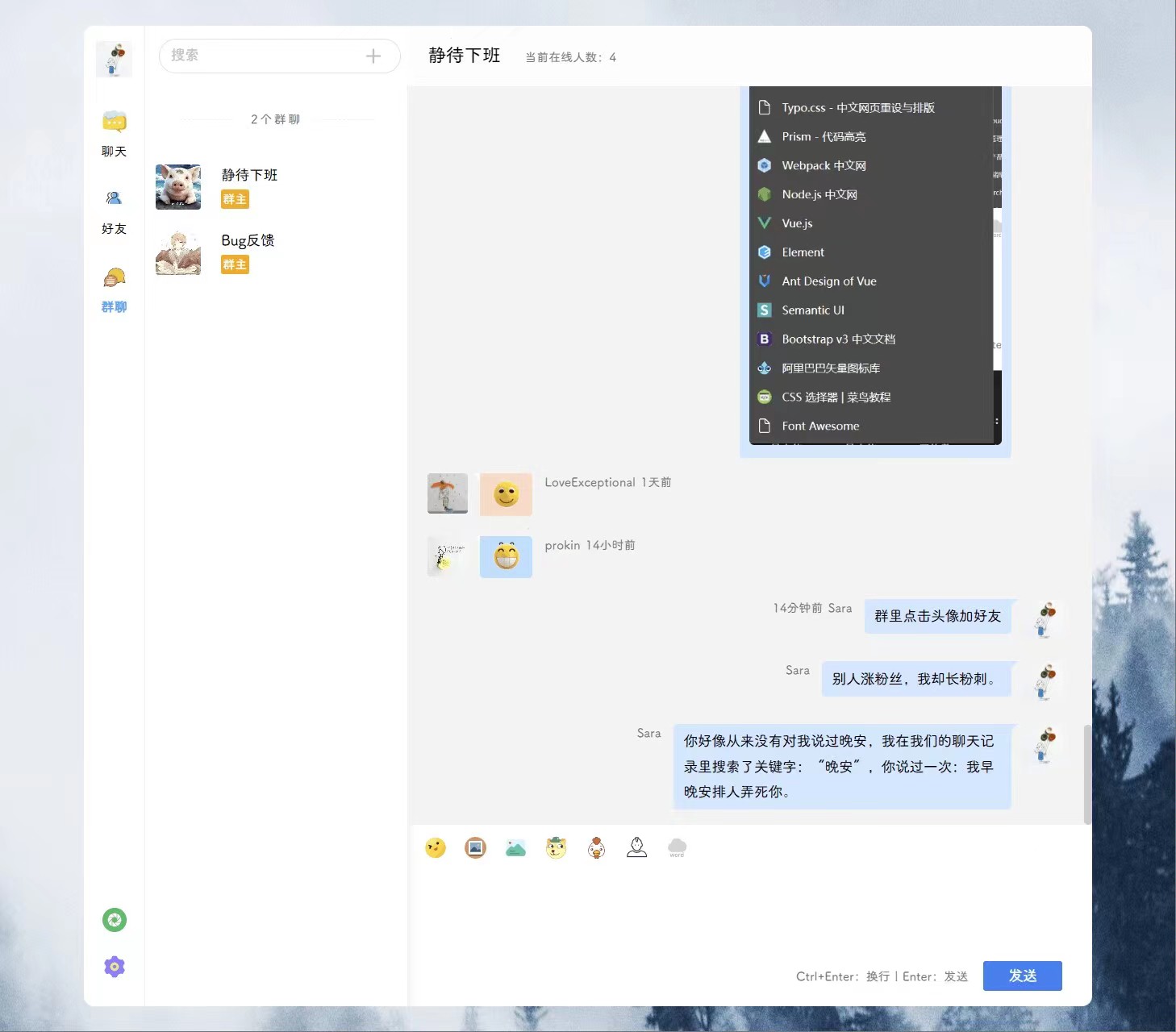1176x1032 pixels.
Task: Open the emoji picker
Action: [x=436, y=847]
